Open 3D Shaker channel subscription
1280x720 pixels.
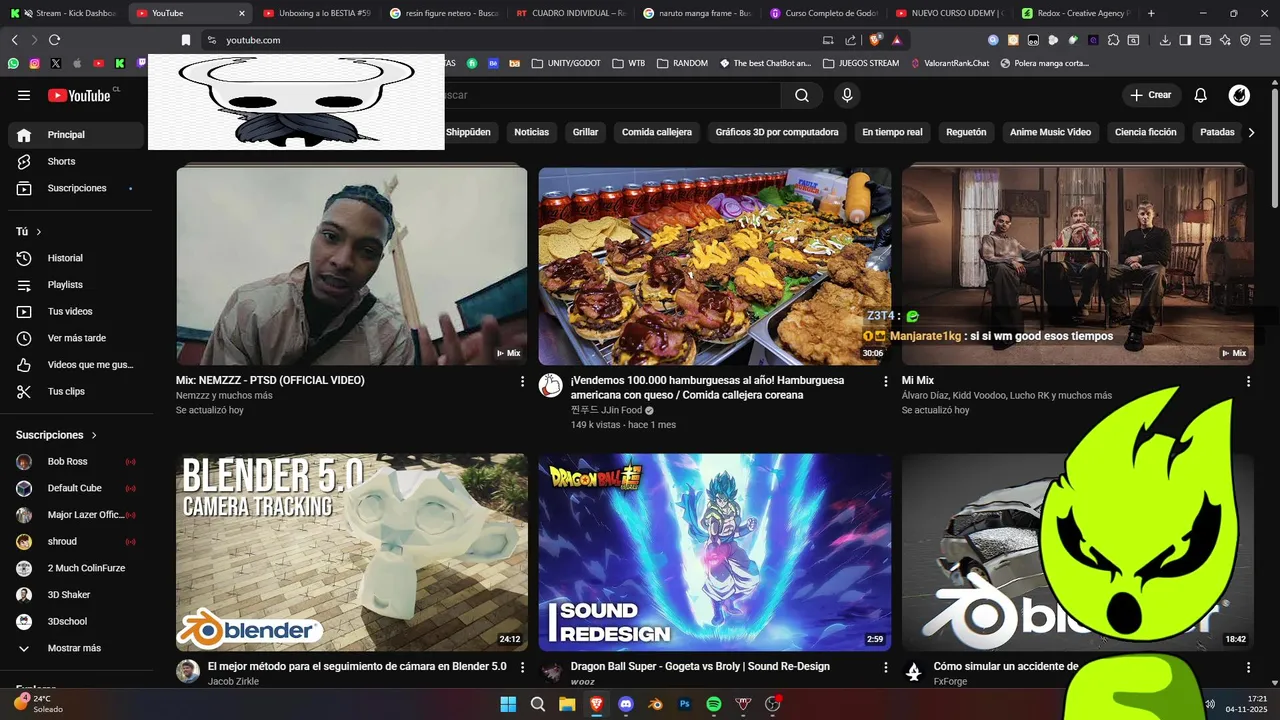point(76,595)
